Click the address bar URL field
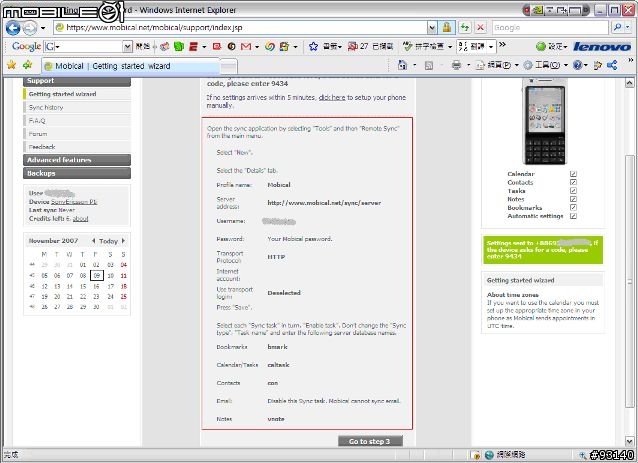638x463 pixels. [242, 27]
